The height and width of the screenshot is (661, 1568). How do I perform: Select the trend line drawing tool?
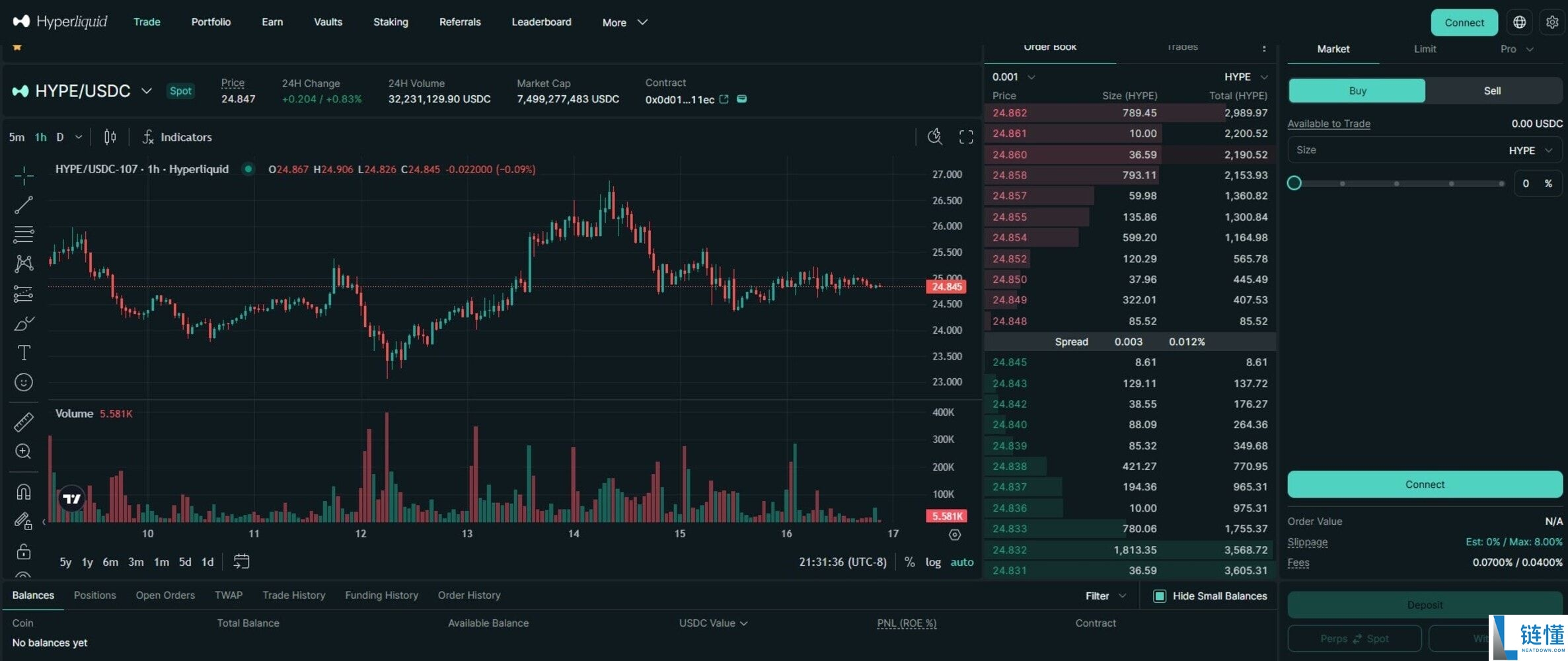(x=24, y=205)
